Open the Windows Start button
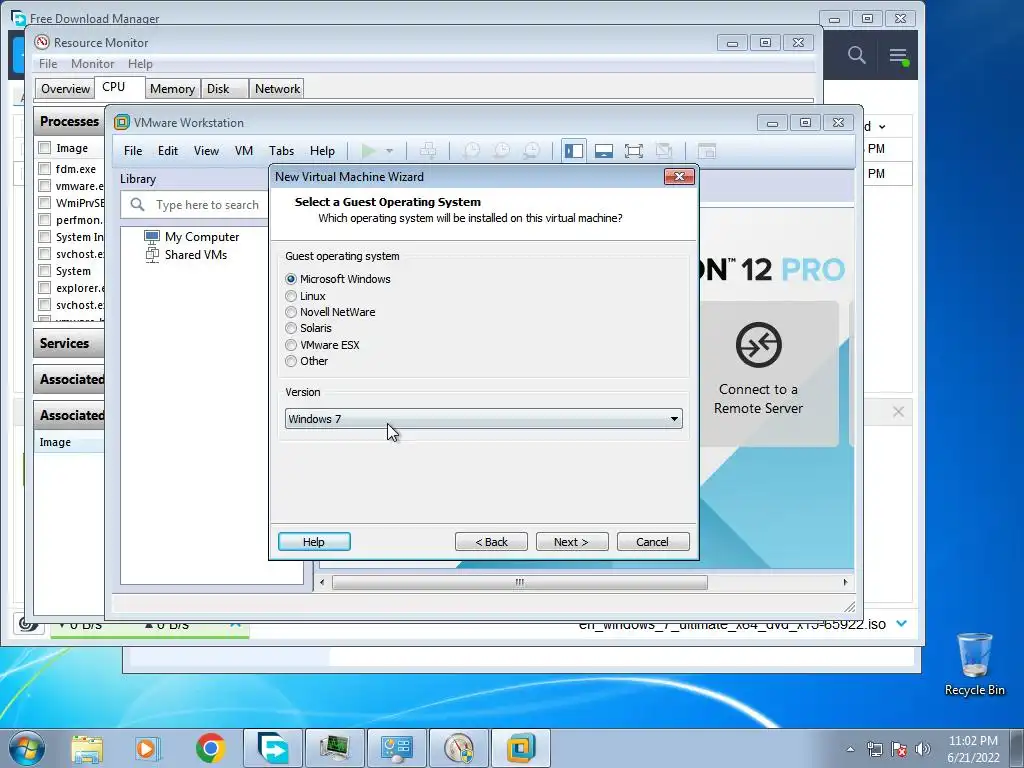 pyautogui.click(x=27, y=748)
